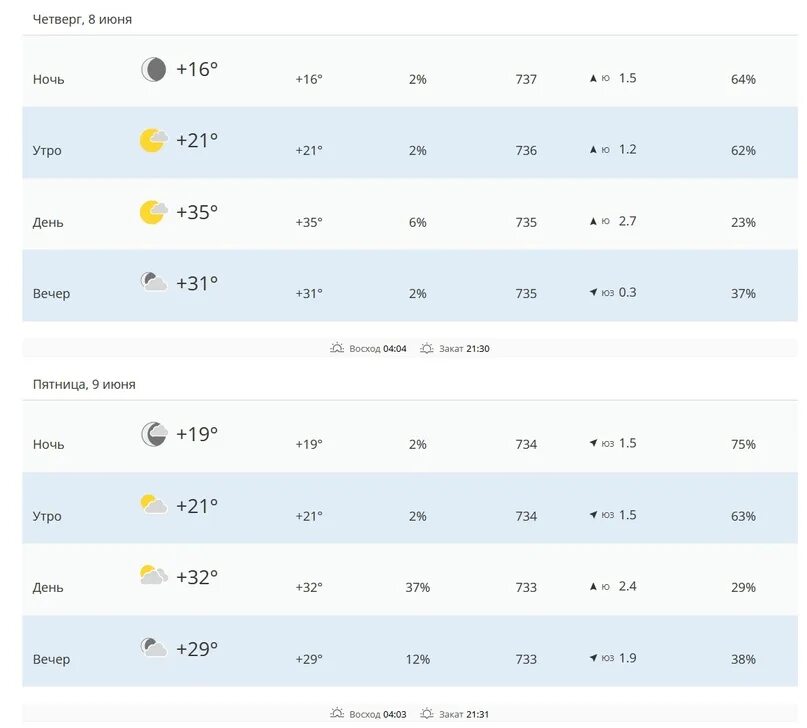Click sunset icon beside Закат 21:31
Screen dimensions: 807x728
click(427, 714)
